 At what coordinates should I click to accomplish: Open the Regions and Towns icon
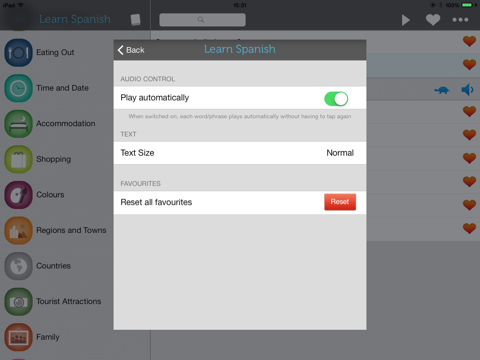coord(18,231)
